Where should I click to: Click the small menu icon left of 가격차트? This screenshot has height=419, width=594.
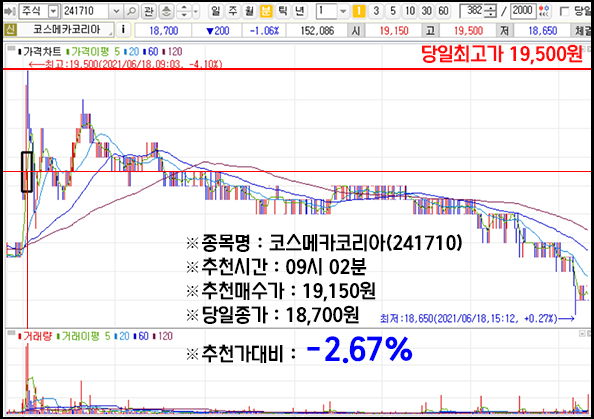11,48
